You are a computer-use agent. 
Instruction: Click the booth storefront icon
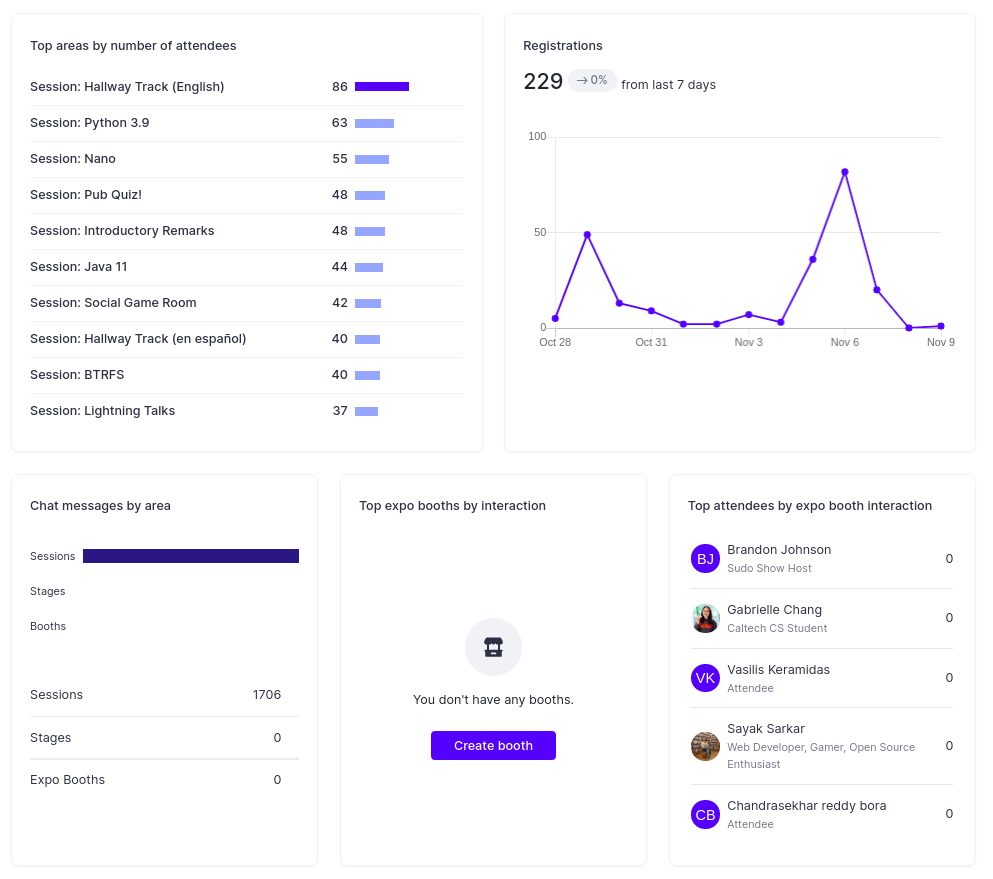coord(493,647)
